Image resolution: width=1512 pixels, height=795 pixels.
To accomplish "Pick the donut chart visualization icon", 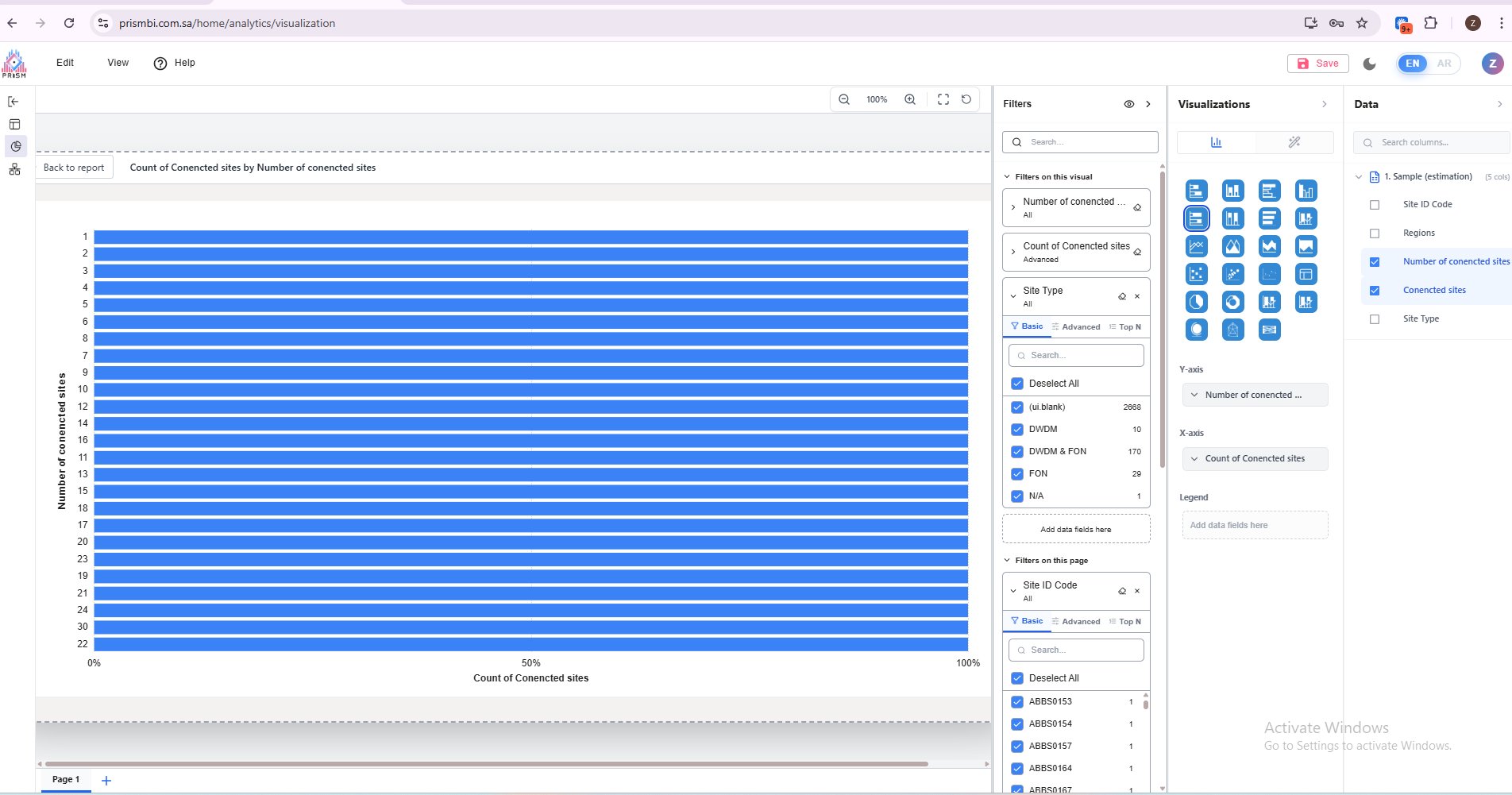I will click(x=1232, y=302).
